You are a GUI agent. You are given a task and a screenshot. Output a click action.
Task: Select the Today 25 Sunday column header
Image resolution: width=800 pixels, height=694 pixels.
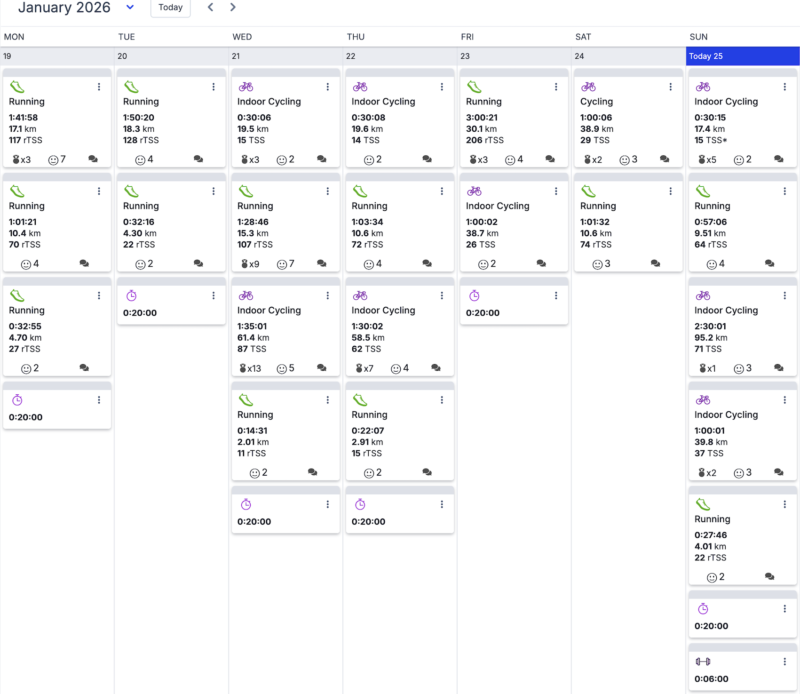point(742,56)
